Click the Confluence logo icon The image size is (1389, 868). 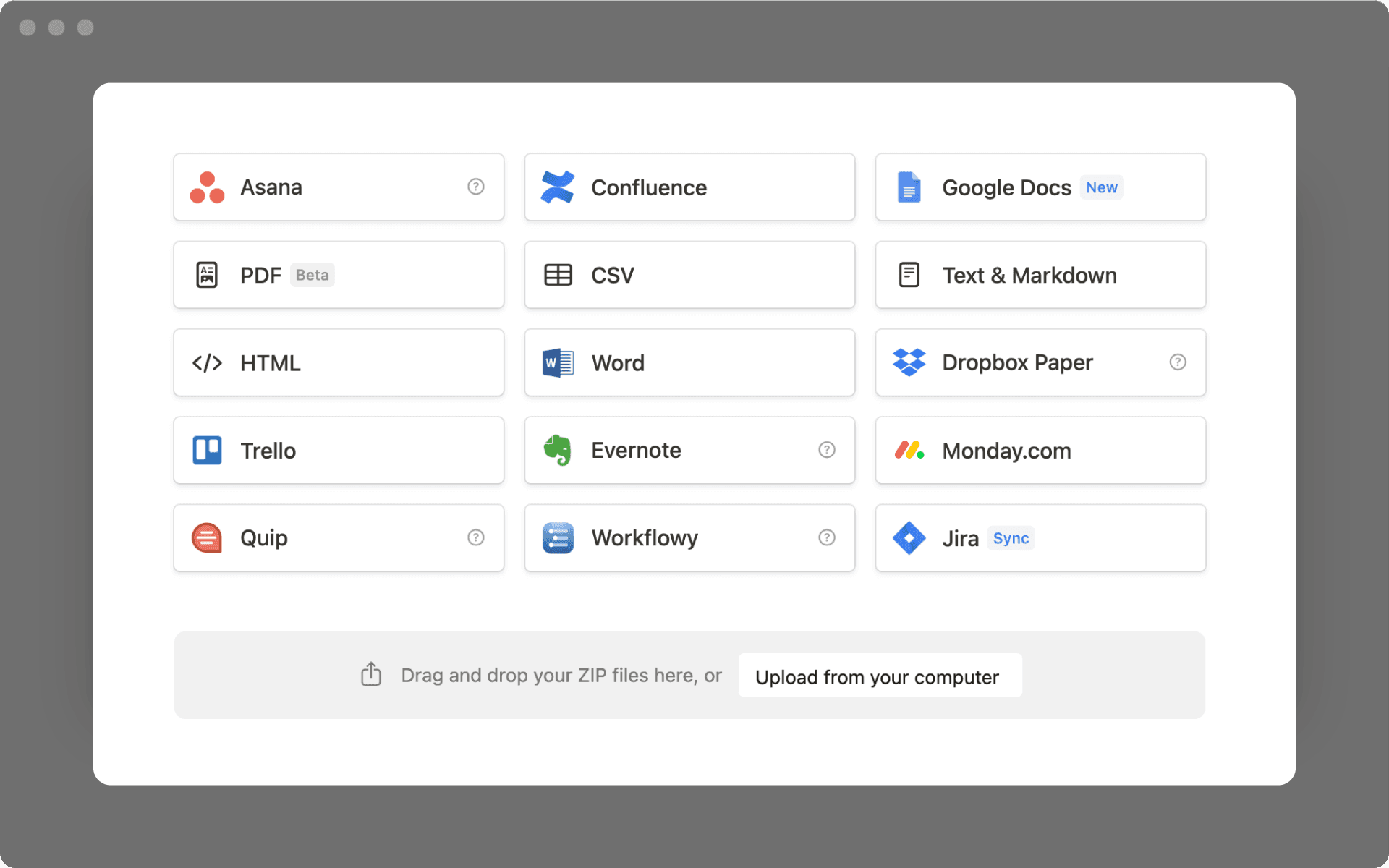(x=557, y=187)
